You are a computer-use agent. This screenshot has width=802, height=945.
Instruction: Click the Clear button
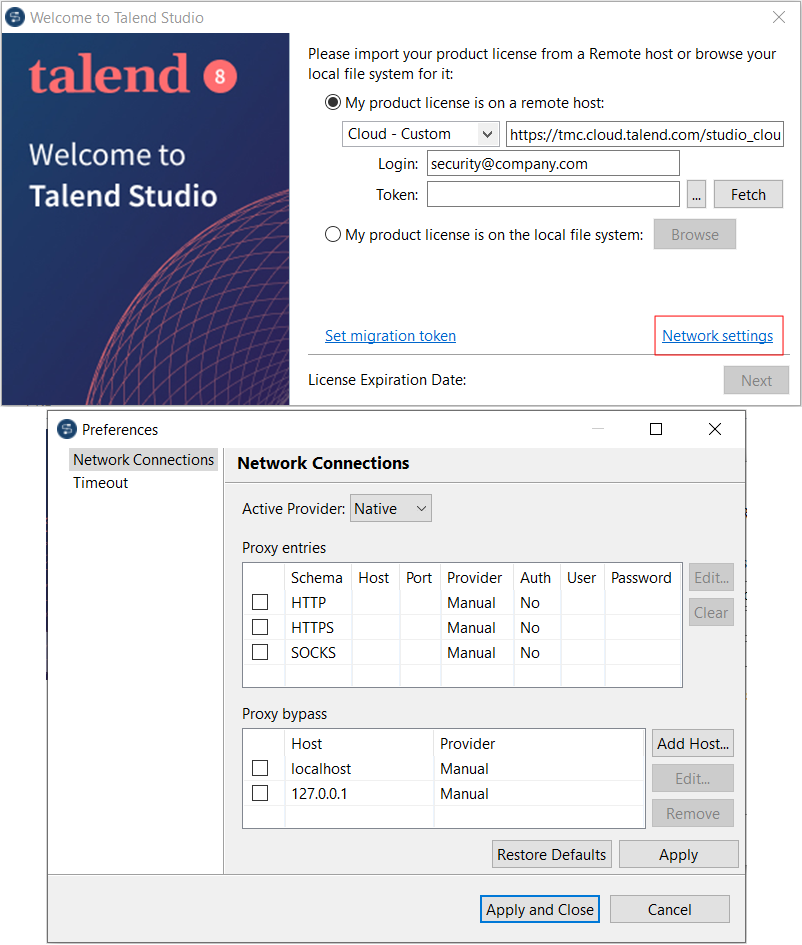pos(711,612)
